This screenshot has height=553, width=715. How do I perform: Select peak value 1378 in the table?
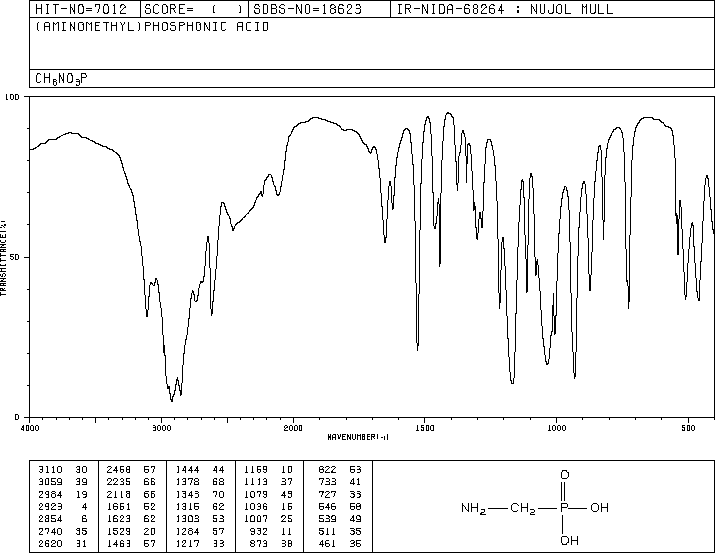[187, 482]
